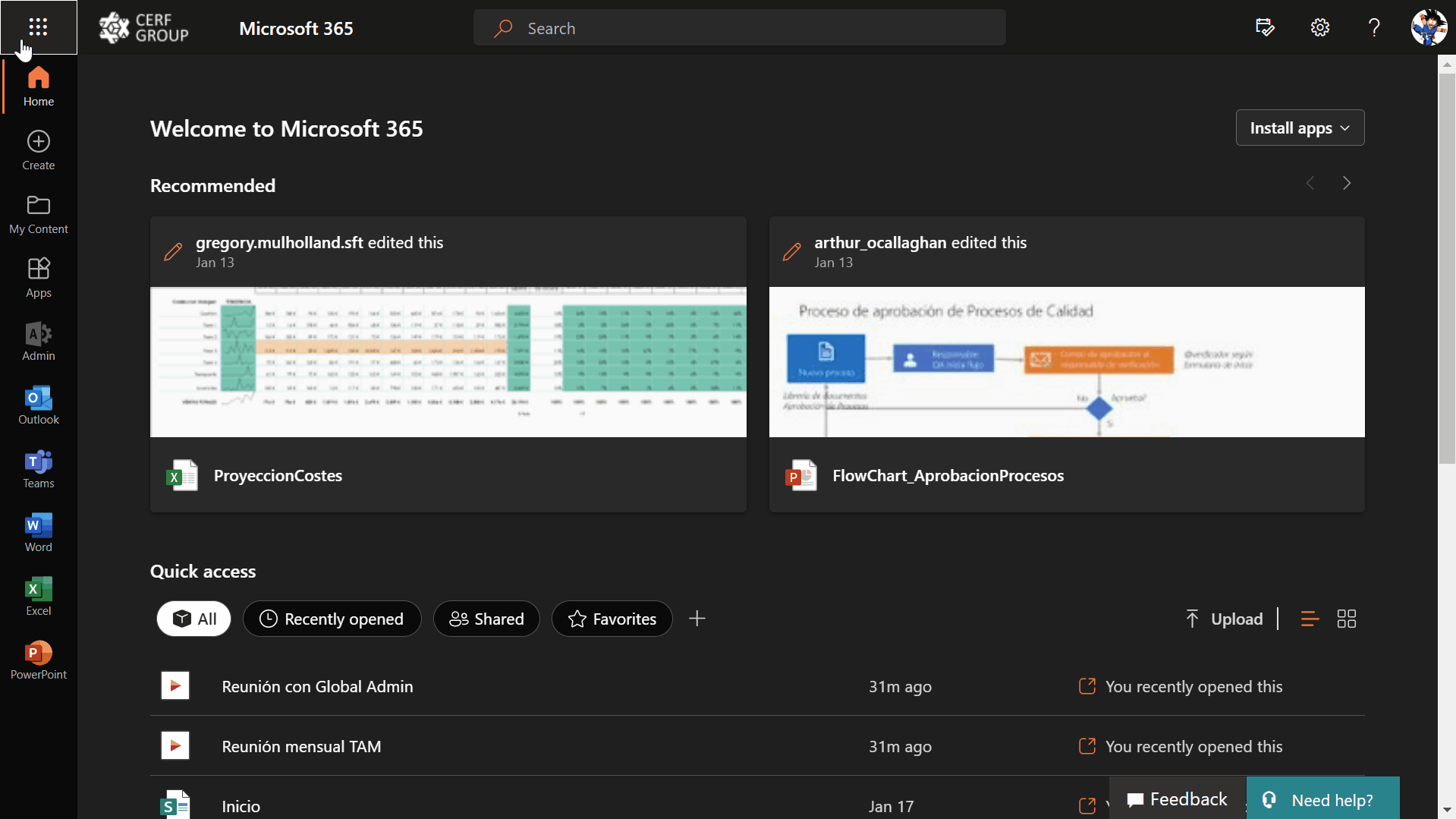This screenshot has width=1456, height=819.
Task: Launch the Admin center
Action: 38,341
